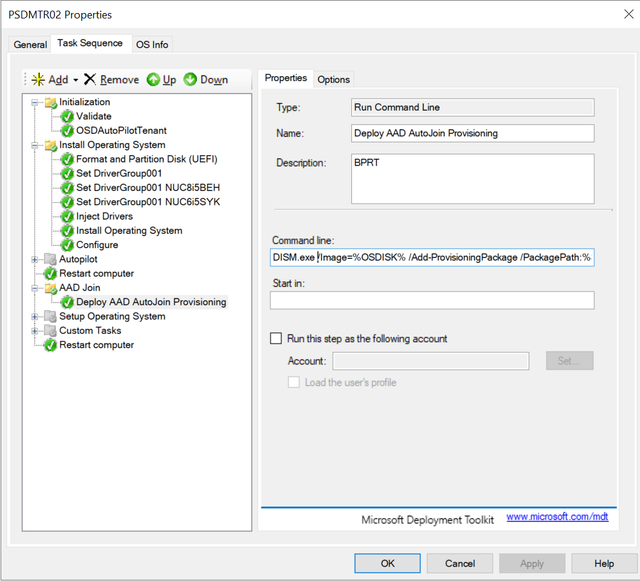Click check icon beside Configure step
Image resolution: width=640 pixels, height=581 pixels.
[67, 245]
